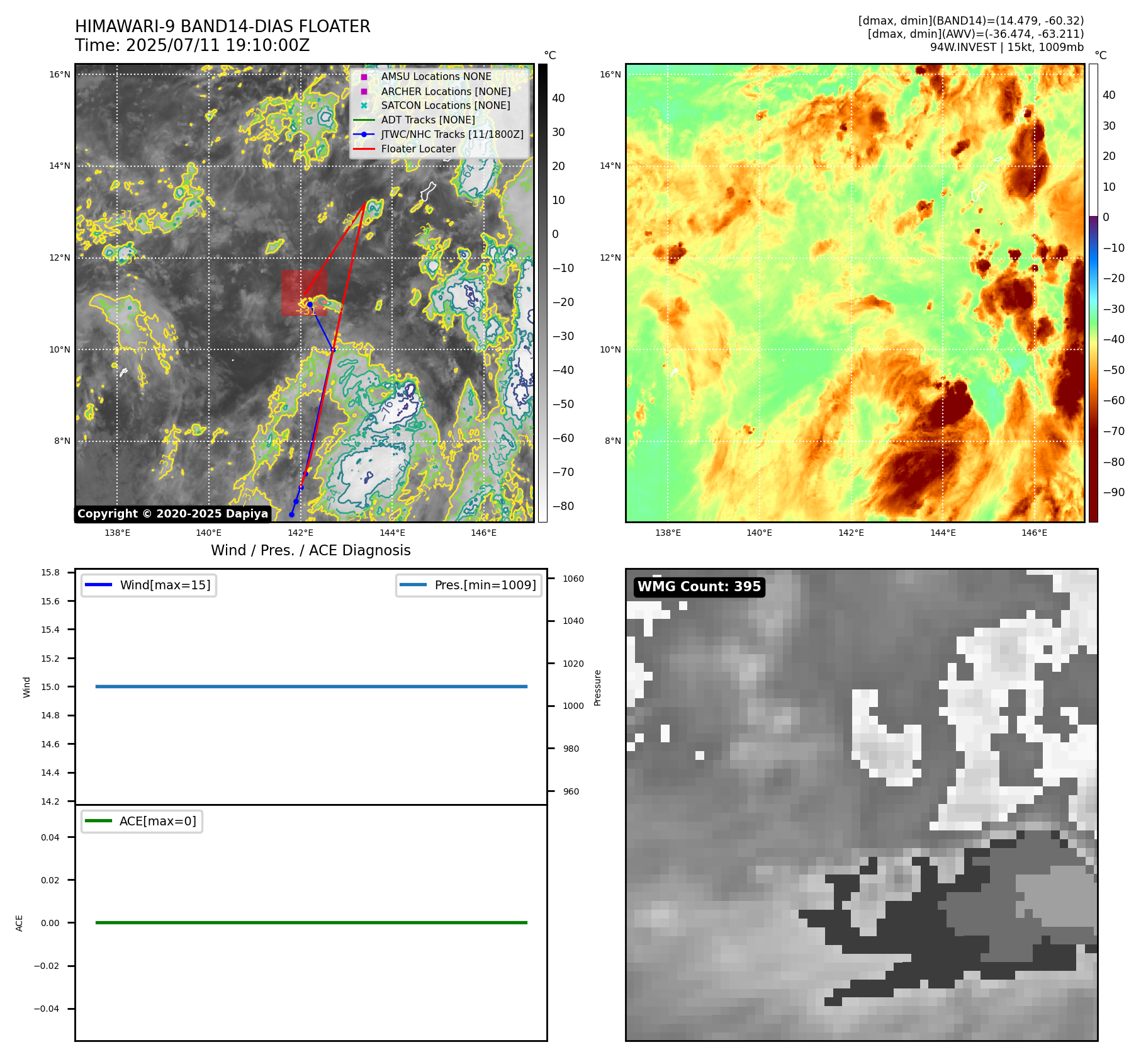Click the '146°E' longitude label under right map
This screenshot has height=1064, width=1141.
1035,533
